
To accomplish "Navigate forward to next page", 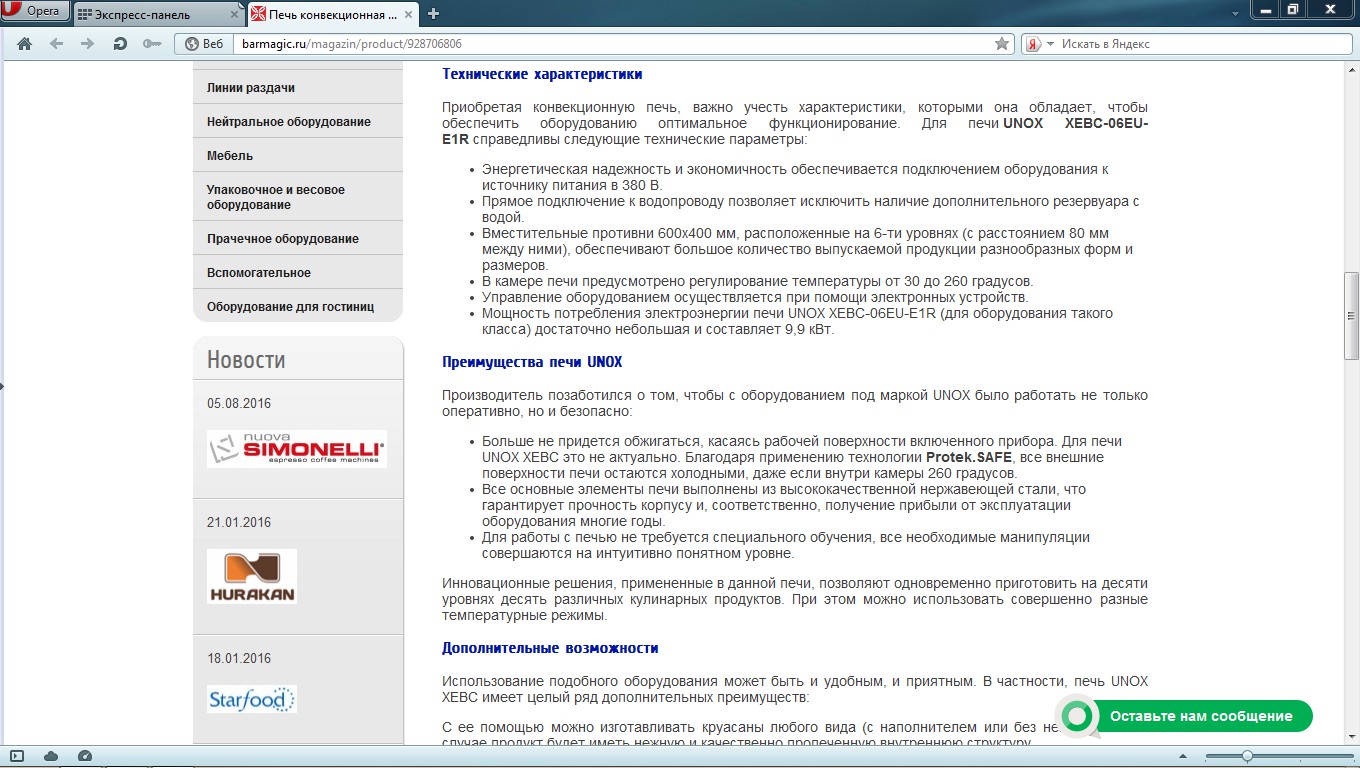I will (87, 44).
